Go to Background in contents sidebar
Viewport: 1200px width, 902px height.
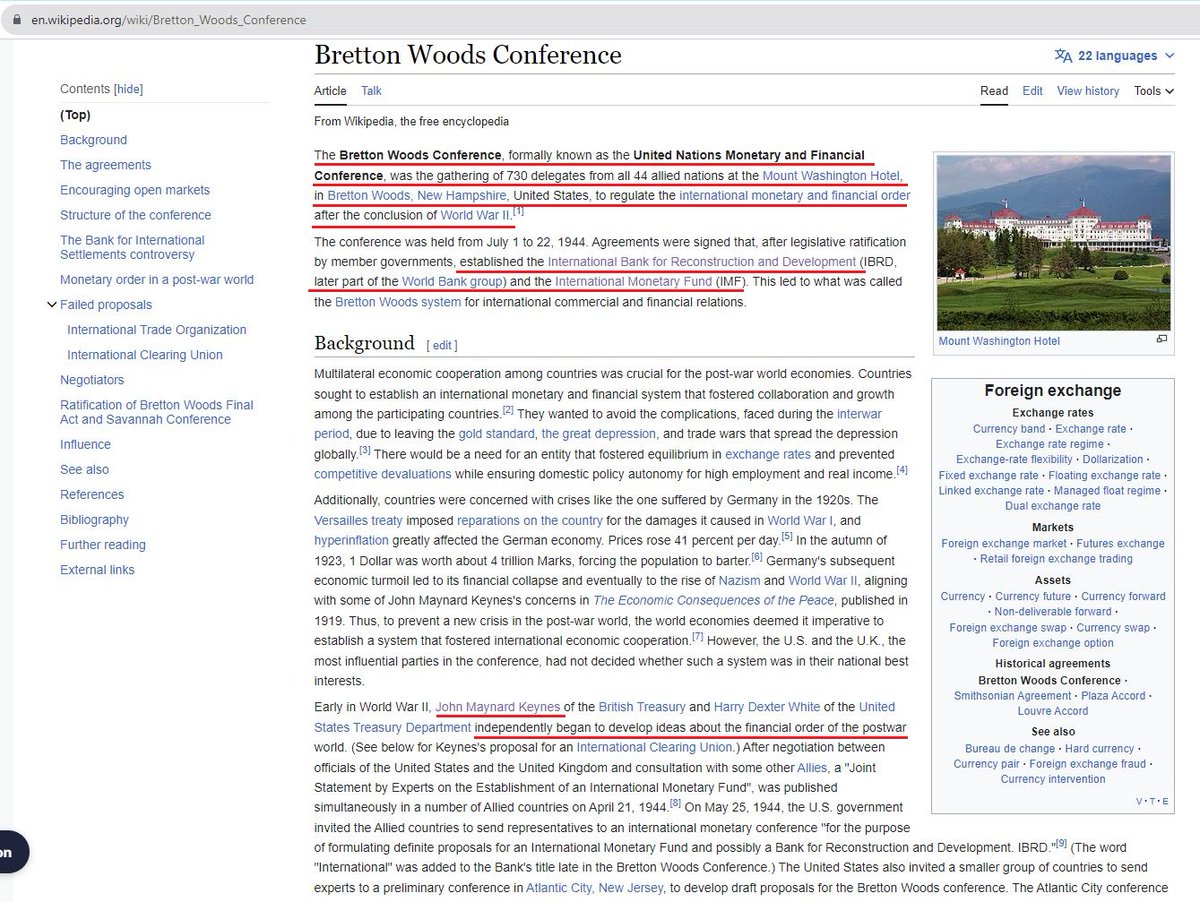click(x=93, y=140)
